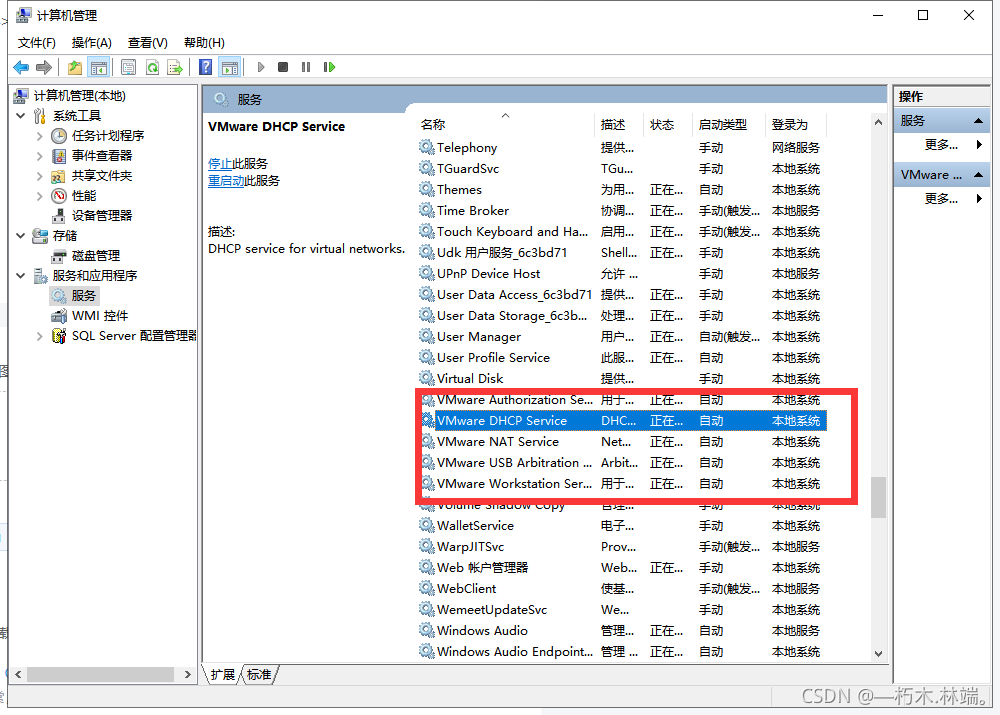The image size is (1000, 715).
Task: Click the Restart Service icon
Action: 329,67
